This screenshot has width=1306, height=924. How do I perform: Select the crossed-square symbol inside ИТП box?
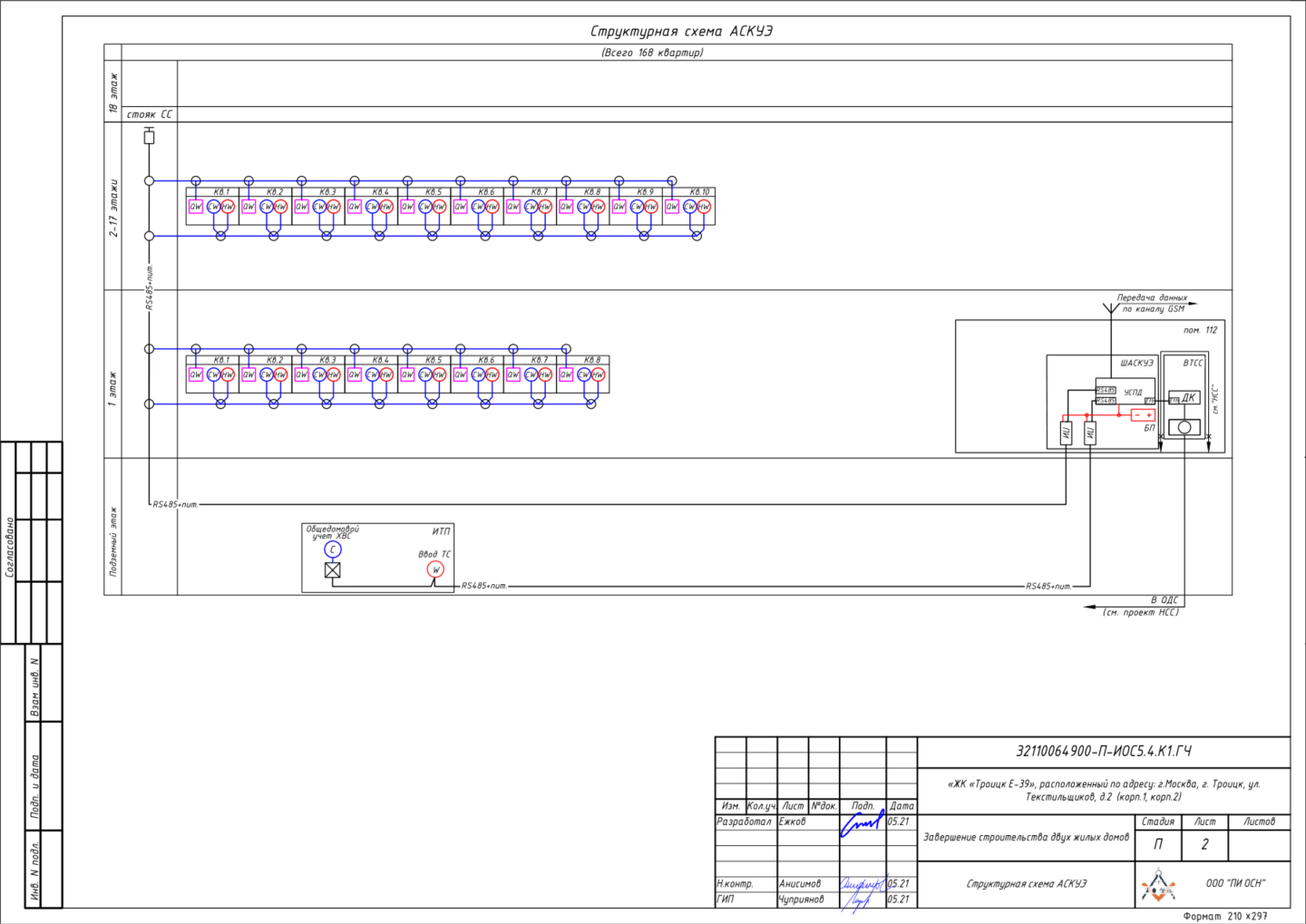[x=333, y=570]
